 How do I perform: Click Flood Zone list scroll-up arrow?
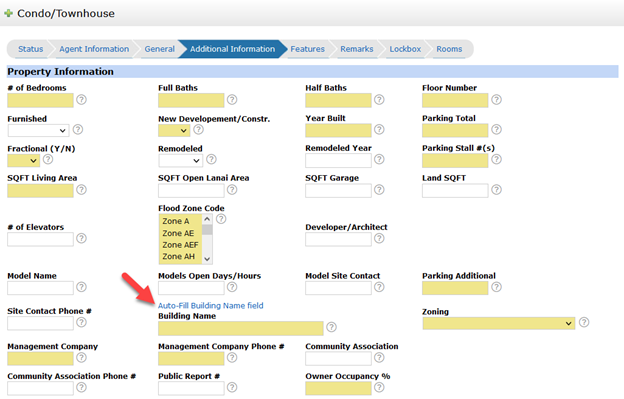(207, 219)
